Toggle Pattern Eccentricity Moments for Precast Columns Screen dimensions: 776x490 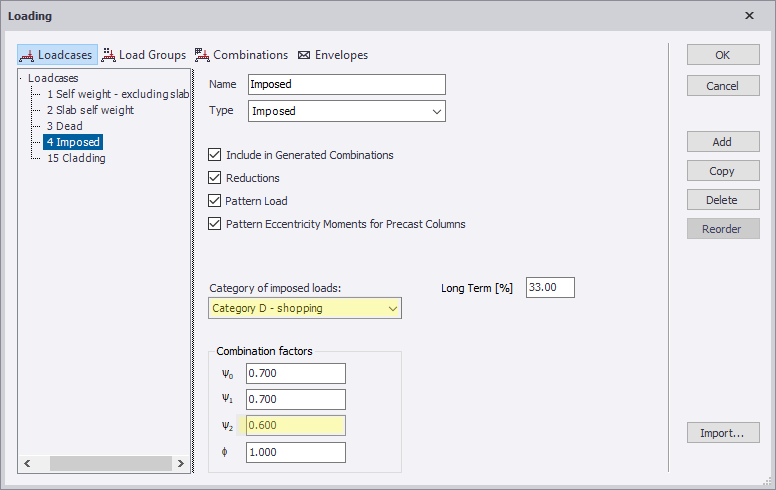pos(214,224)
